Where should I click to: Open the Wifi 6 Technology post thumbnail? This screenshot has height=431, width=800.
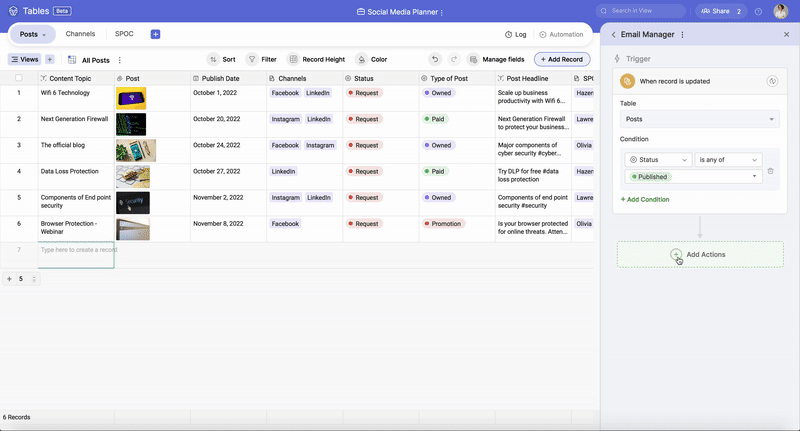point(131,98)
